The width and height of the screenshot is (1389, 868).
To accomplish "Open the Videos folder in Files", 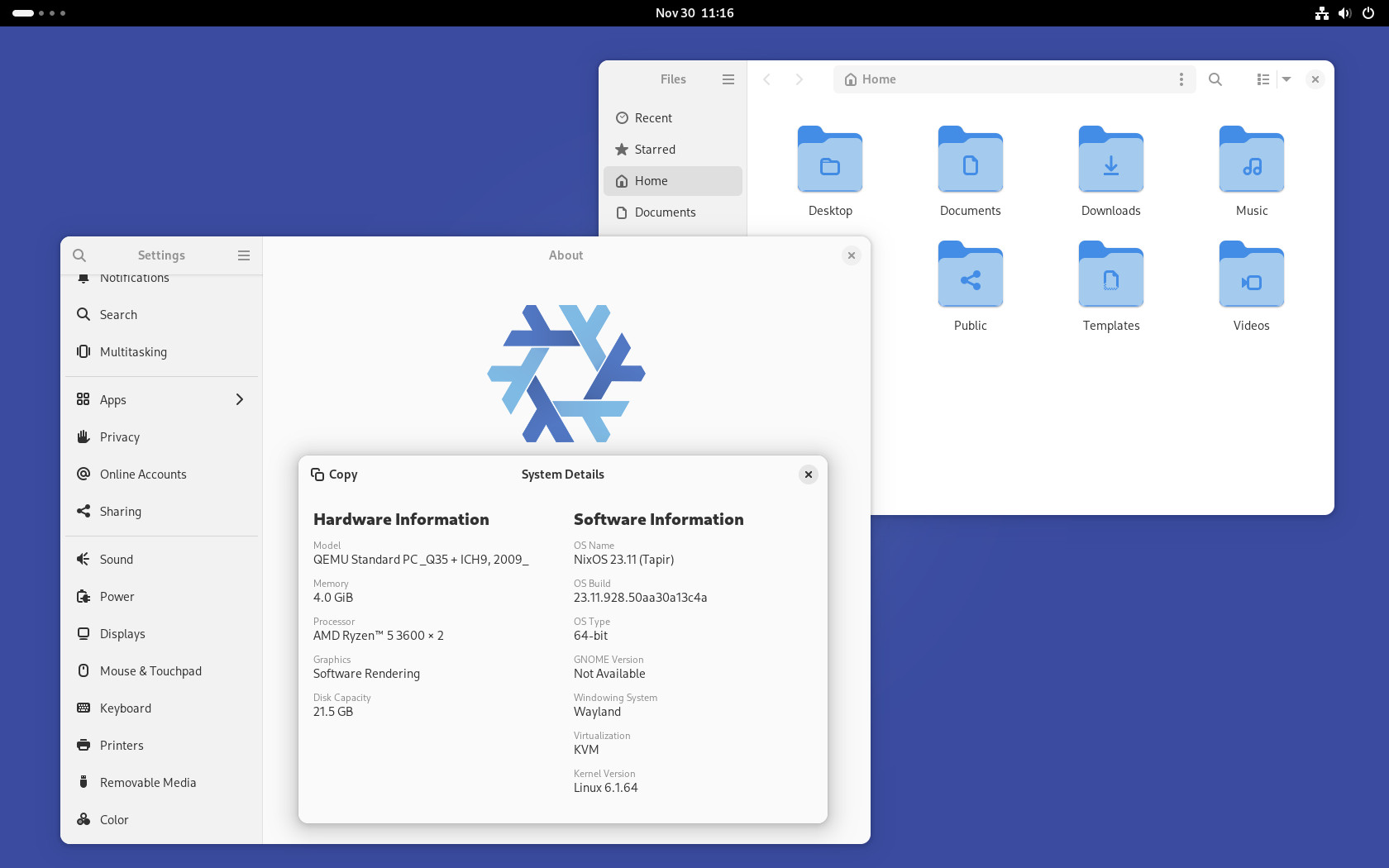I will (x=1252, y=274).
